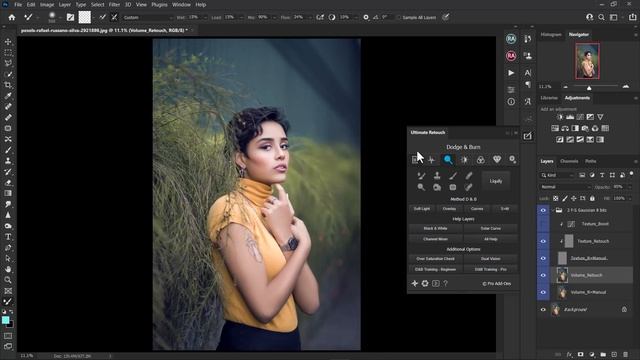Adjust the Navigator zoom slider
Image resolution: width=640 pixels, height=360 pixels.
click(589, 87)
